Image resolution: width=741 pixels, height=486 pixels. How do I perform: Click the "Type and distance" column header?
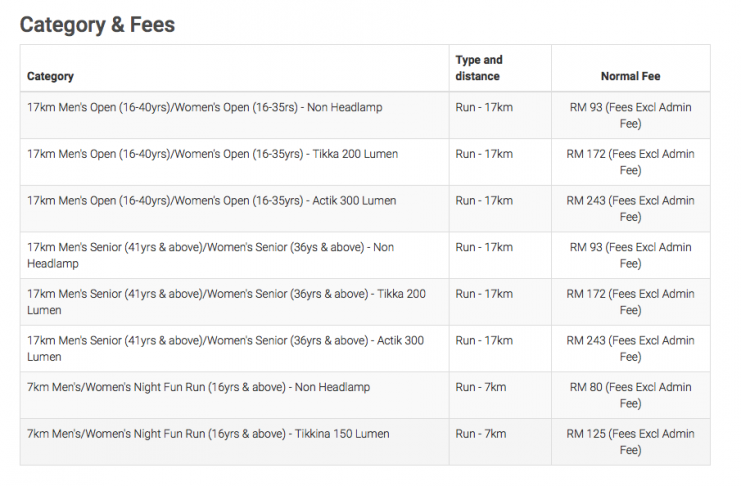[x=479, y=68]
